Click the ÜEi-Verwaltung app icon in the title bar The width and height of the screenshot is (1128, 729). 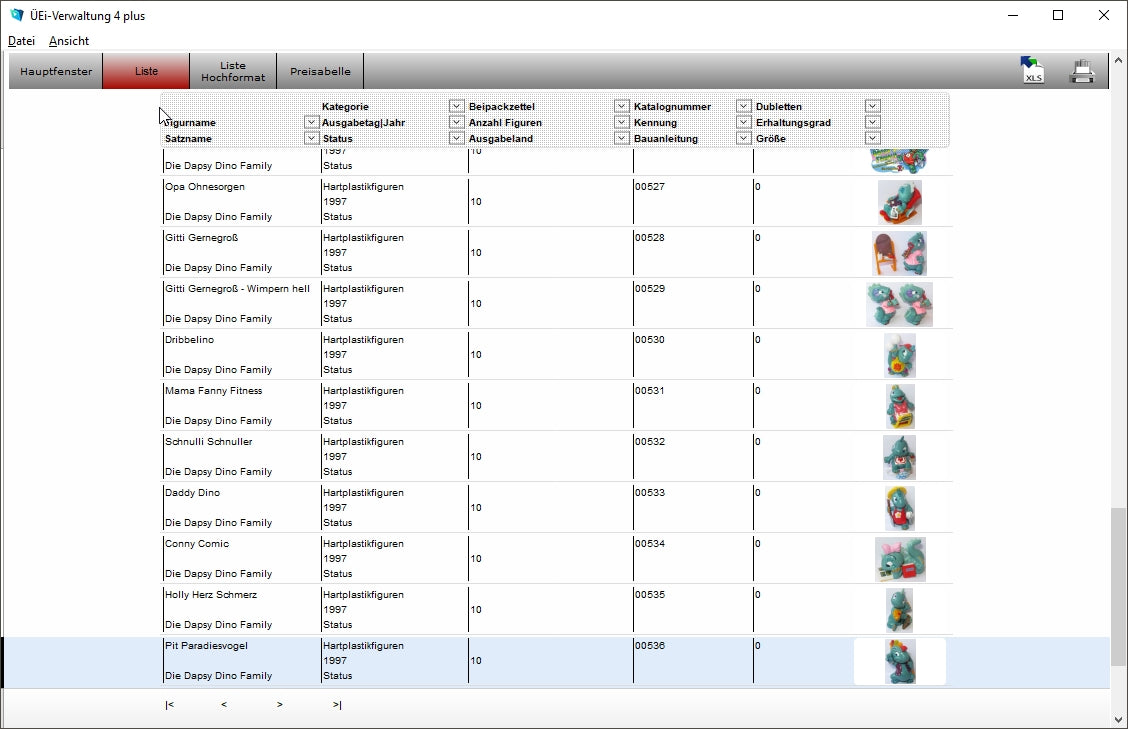[16, 15]
